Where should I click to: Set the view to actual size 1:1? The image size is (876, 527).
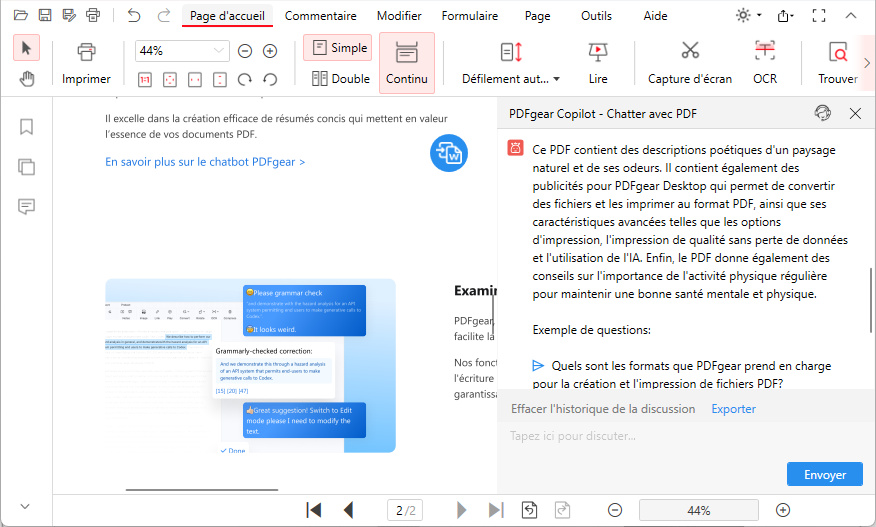tap(145, 80)
